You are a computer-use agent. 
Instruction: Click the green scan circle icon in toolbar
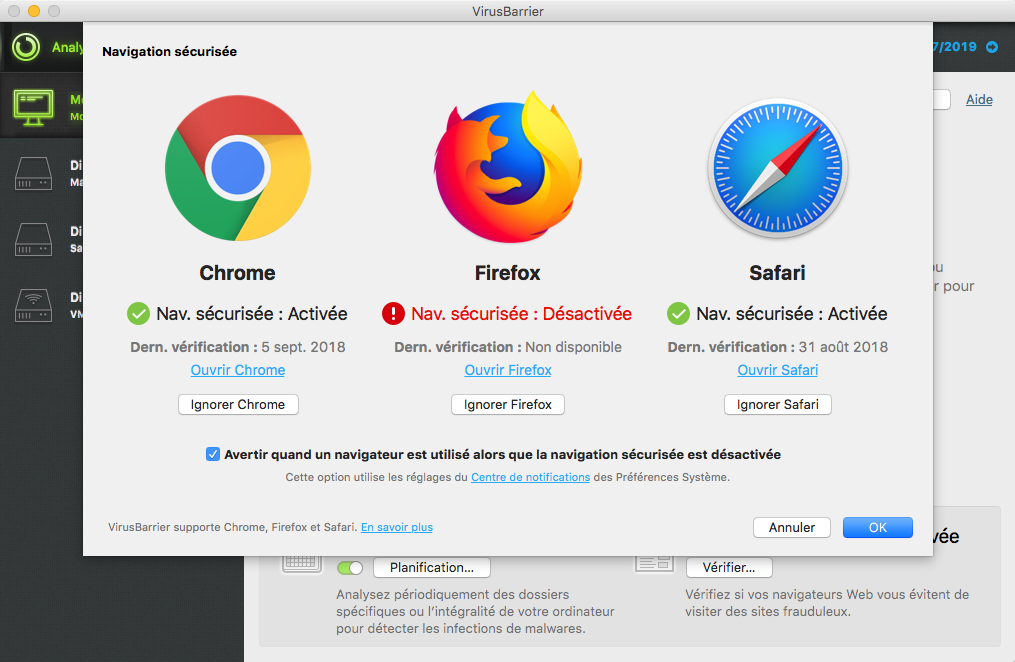coord(26,47)
